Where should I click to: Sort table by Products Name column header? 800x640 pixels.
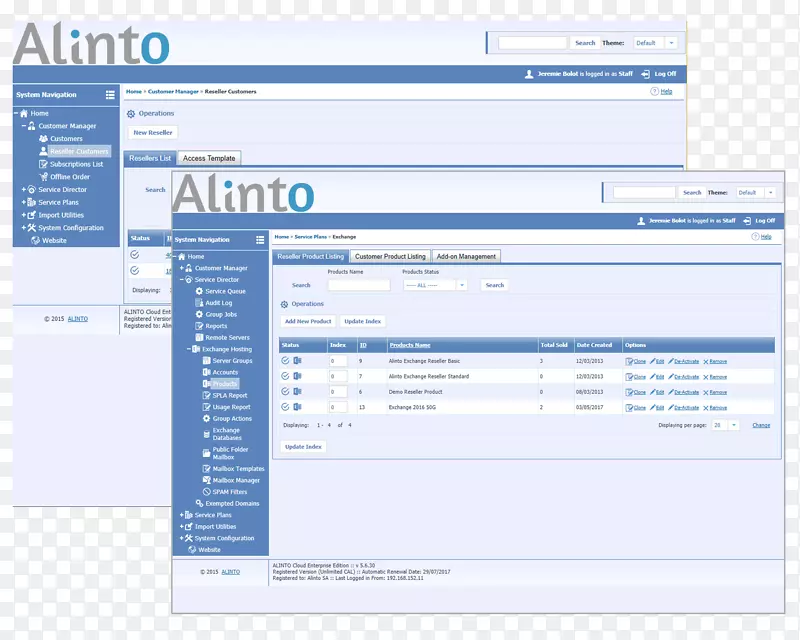410,346
